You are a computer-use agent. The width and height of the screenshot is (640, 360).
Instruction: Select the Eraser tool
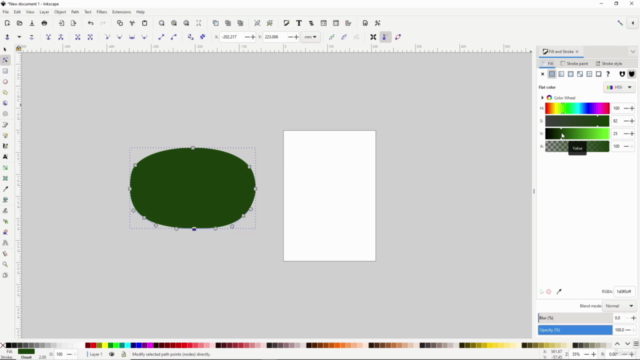point(5,232)
